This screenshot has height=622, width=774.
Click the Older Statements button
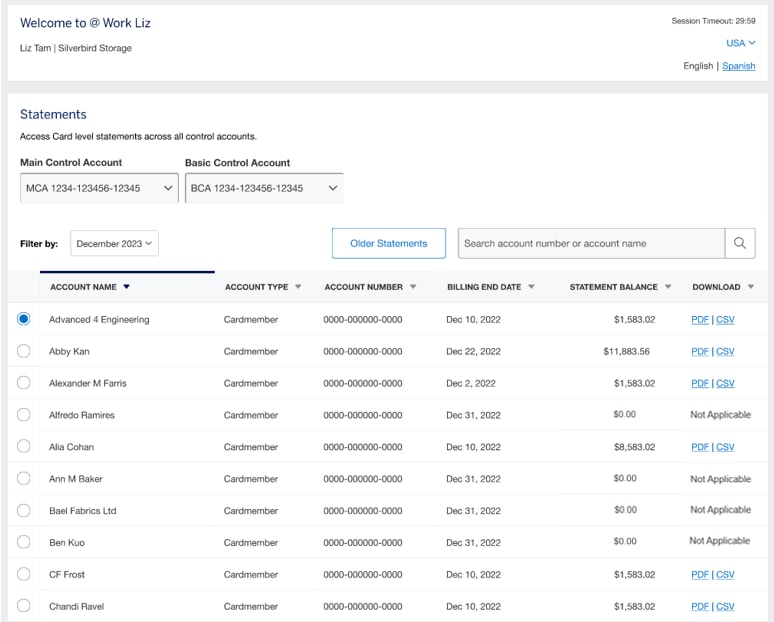click(388, 243)
